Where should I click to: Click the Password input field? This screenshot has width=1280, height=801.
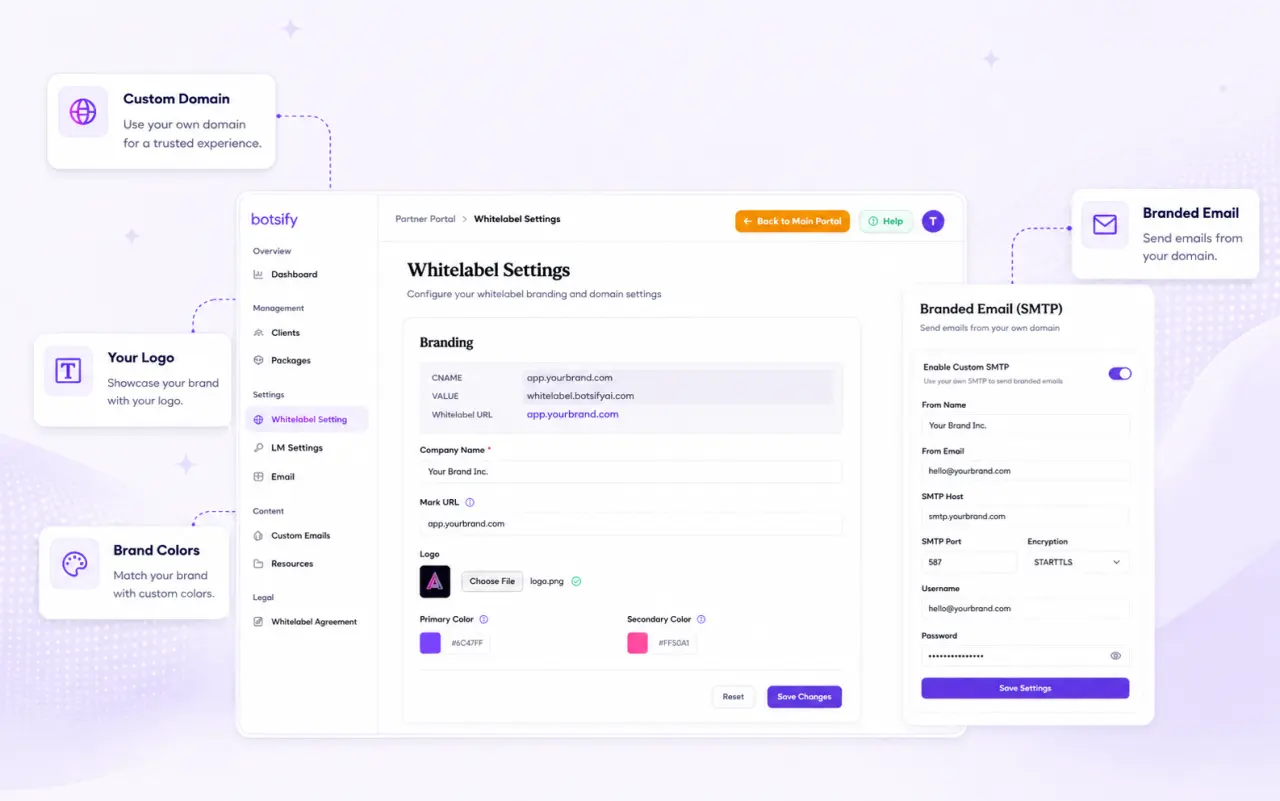pos(1025,656)
